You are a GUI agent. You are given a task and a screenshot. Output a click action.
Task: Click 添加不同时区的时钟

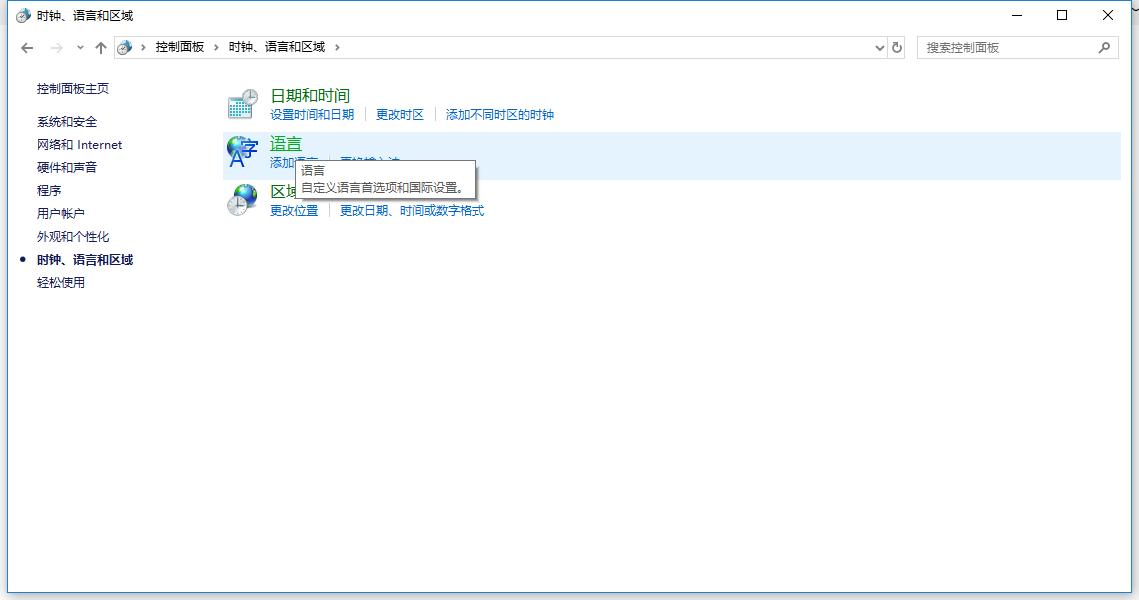[x=500, y=114]
